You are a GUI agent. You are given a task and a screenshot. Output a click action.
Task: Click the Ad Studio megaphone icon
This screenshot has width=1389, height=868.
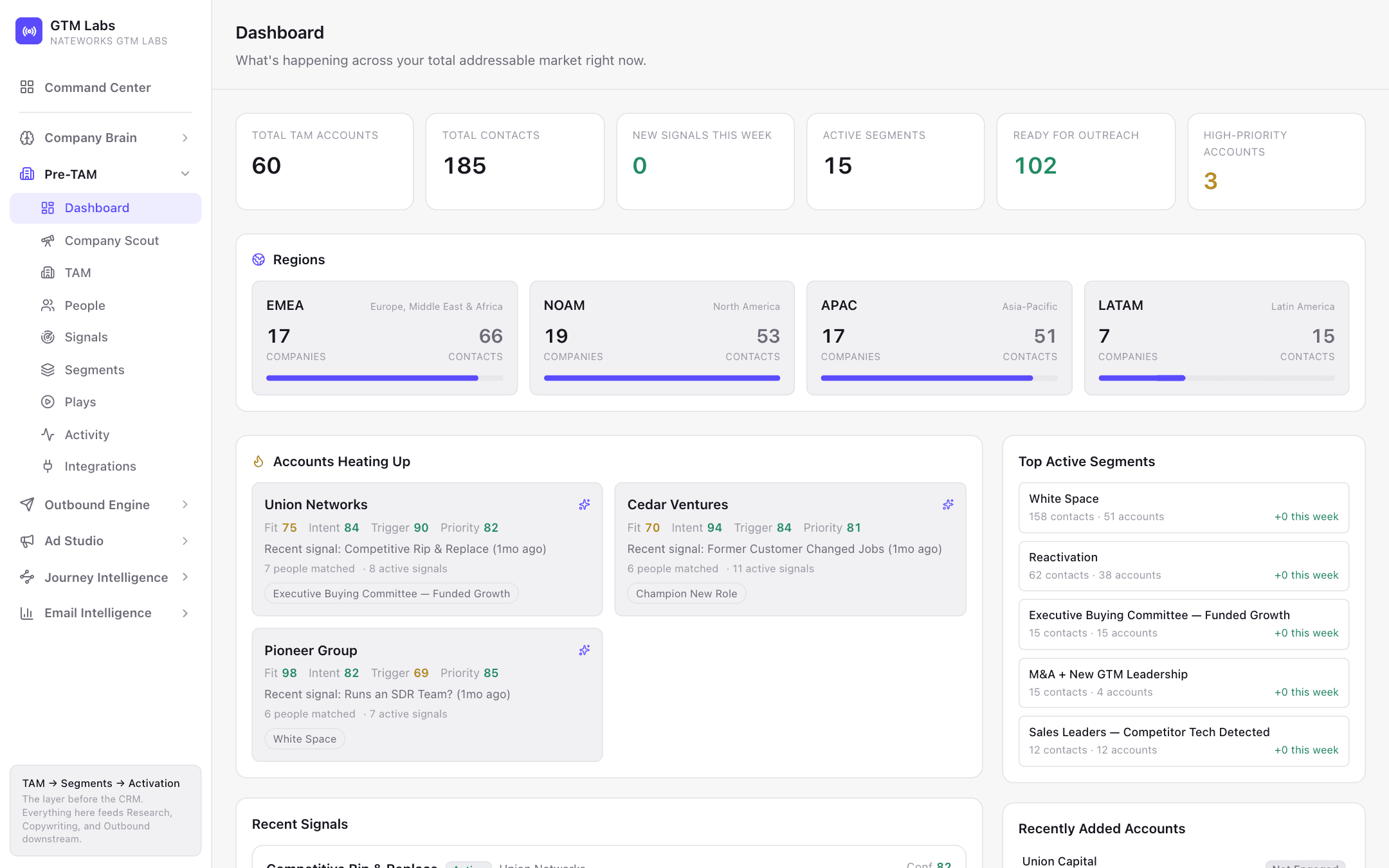[x=27, y=541]
